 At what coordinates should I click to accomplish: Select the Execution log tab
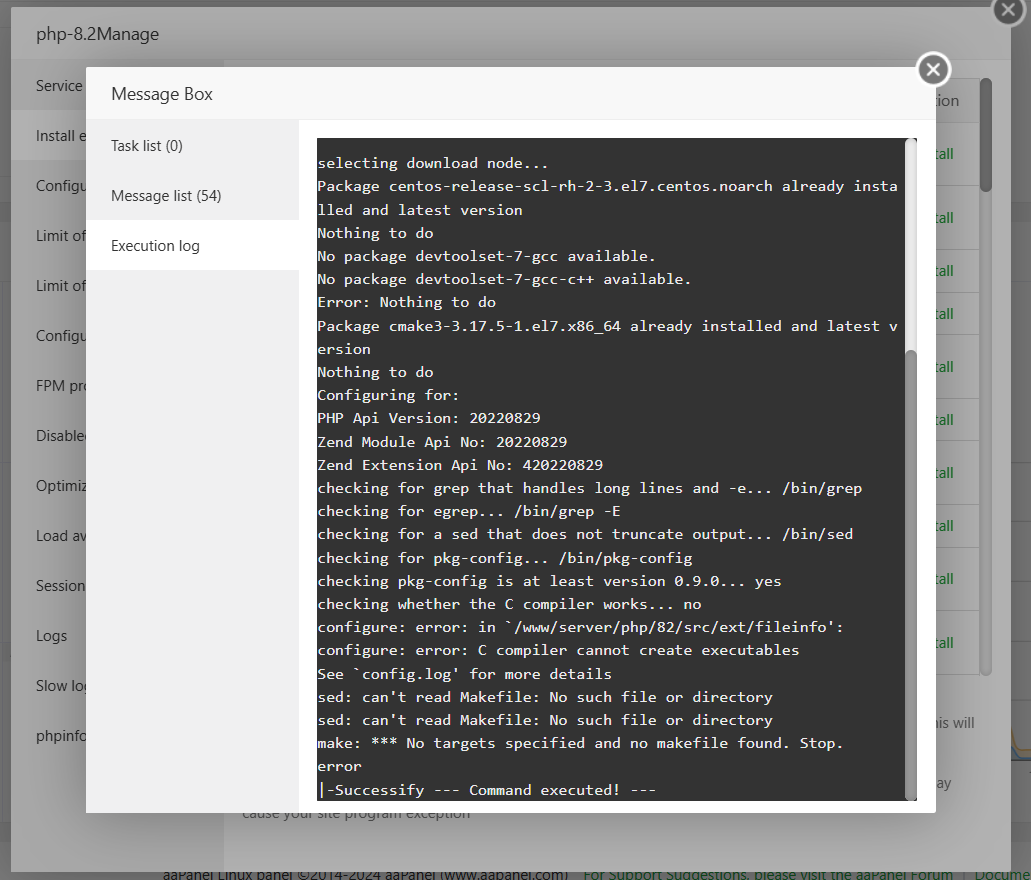pos(192,245)
